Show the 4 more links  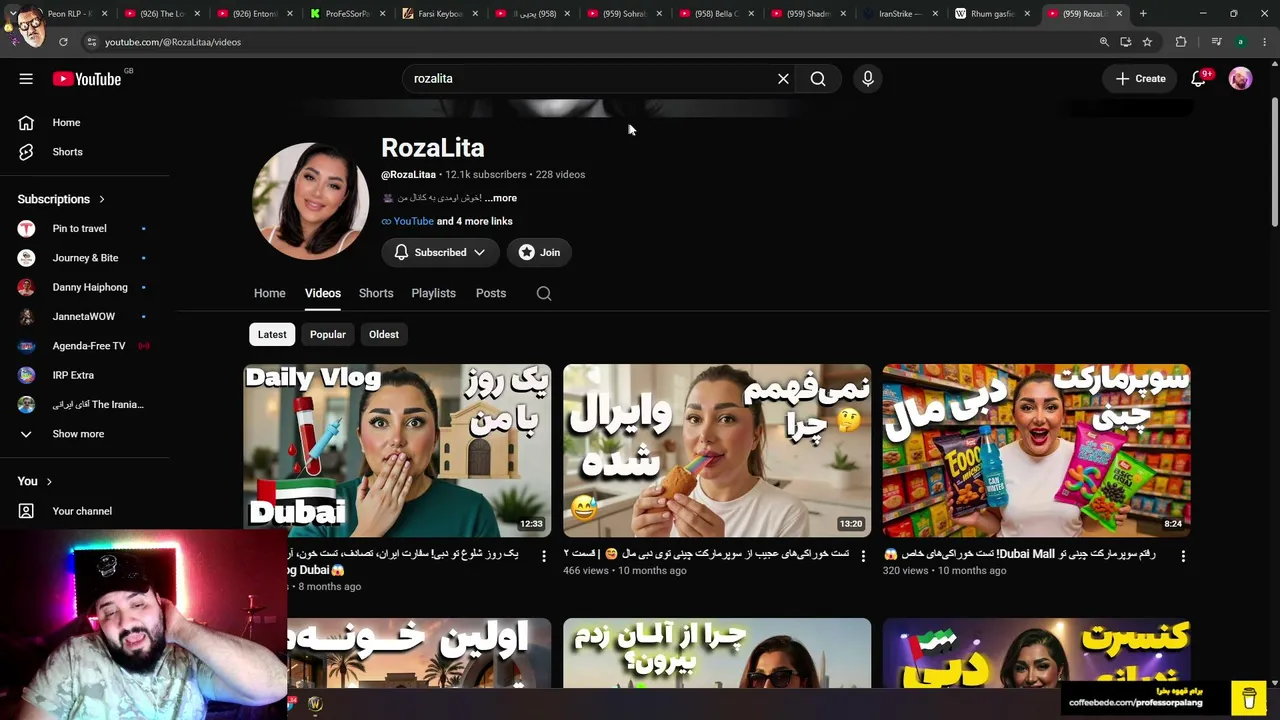coord(475,221)
